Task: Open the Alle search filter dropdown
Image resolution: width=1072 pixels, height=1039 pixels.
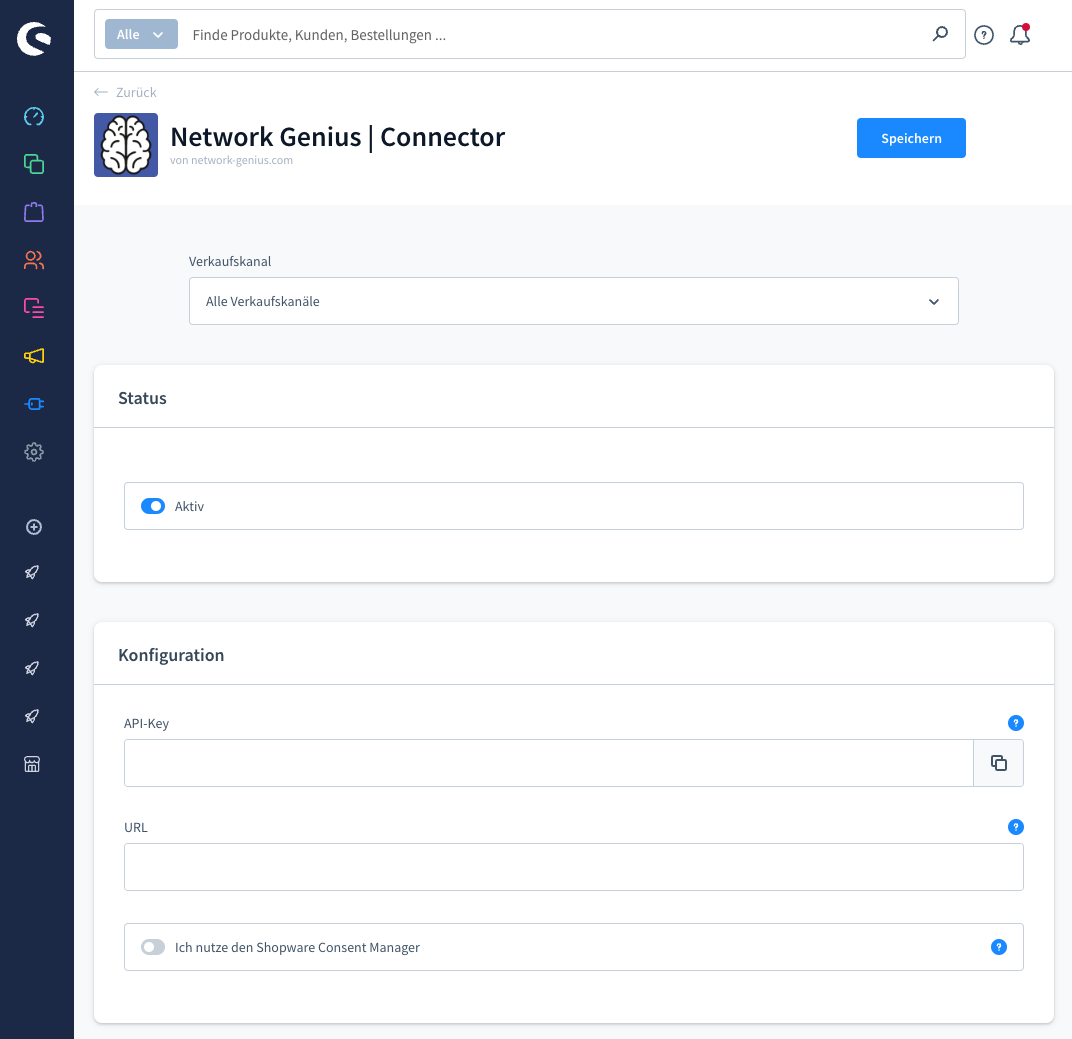Action: point(140,33)
